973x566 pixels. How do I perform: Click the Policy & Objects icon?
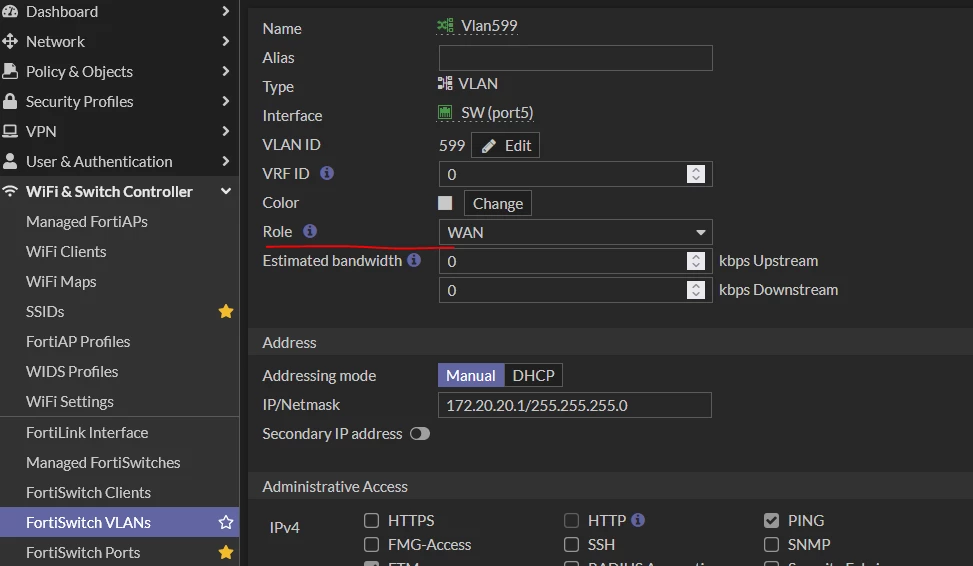(x=10, y=71)
